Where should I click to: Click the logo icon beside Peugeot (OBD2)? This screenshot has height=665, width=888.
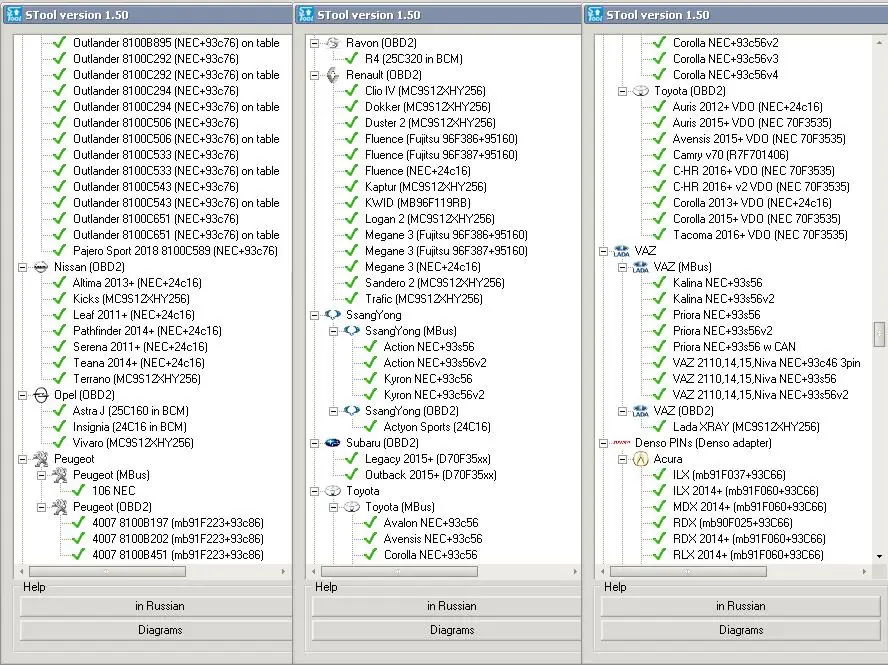tap(59, 507)
